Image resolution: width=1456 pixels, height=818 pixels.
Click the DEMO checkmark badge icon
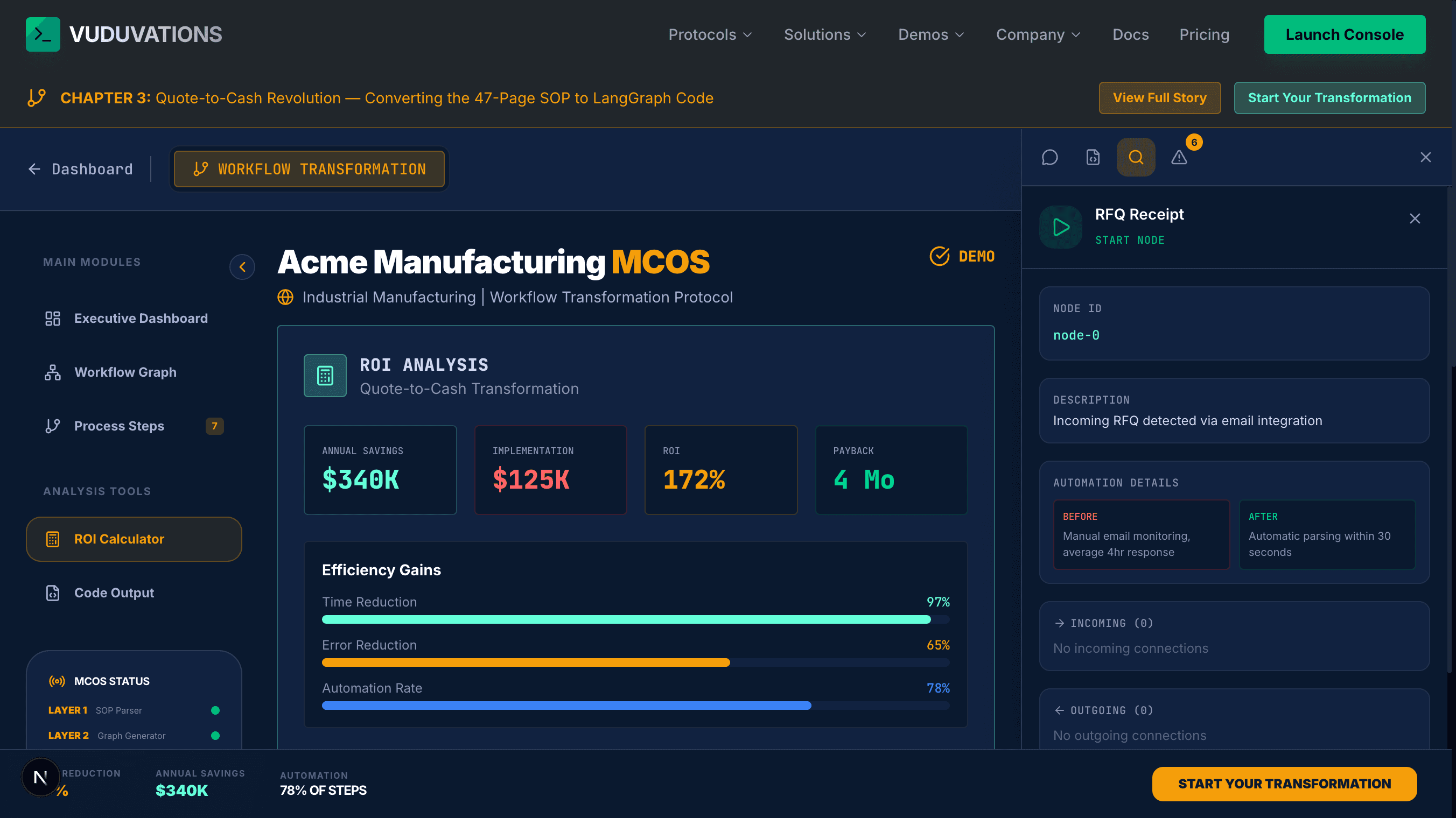[940, 256]
